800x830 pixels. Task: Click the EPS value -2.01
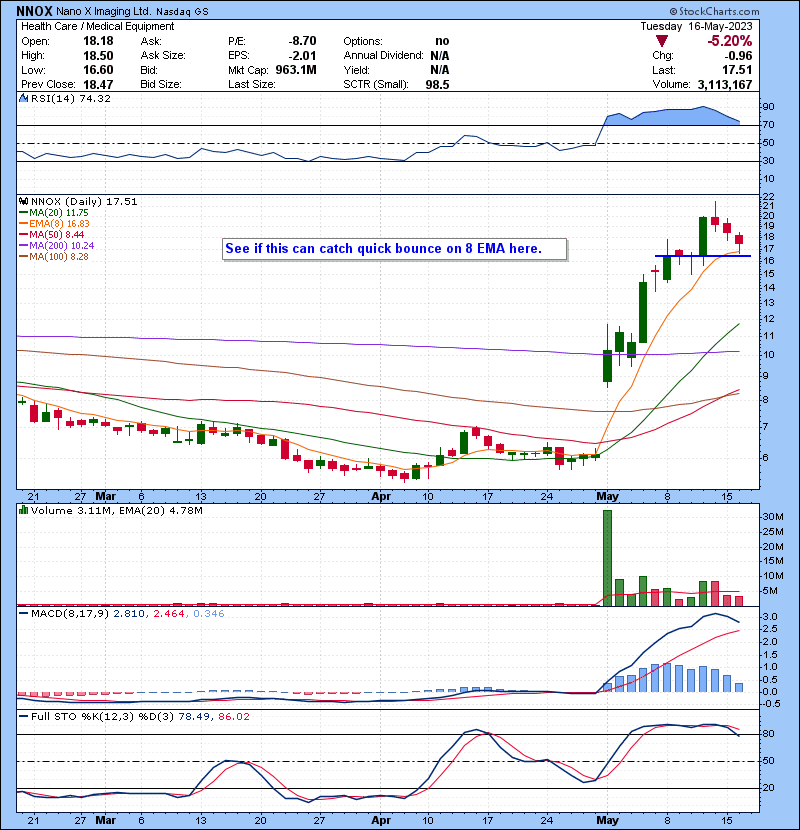pos(302,56)
